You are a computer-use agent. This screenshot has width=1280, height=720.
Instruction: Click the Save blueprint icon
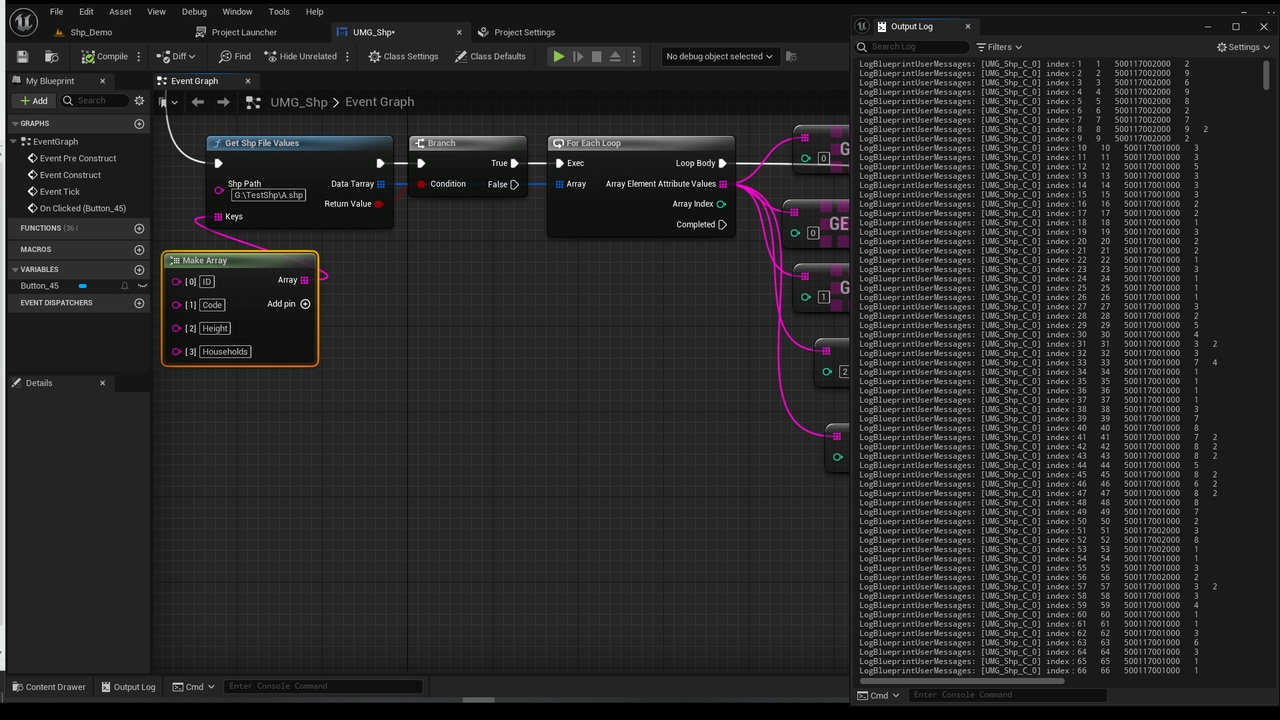(x=23, y=57)
